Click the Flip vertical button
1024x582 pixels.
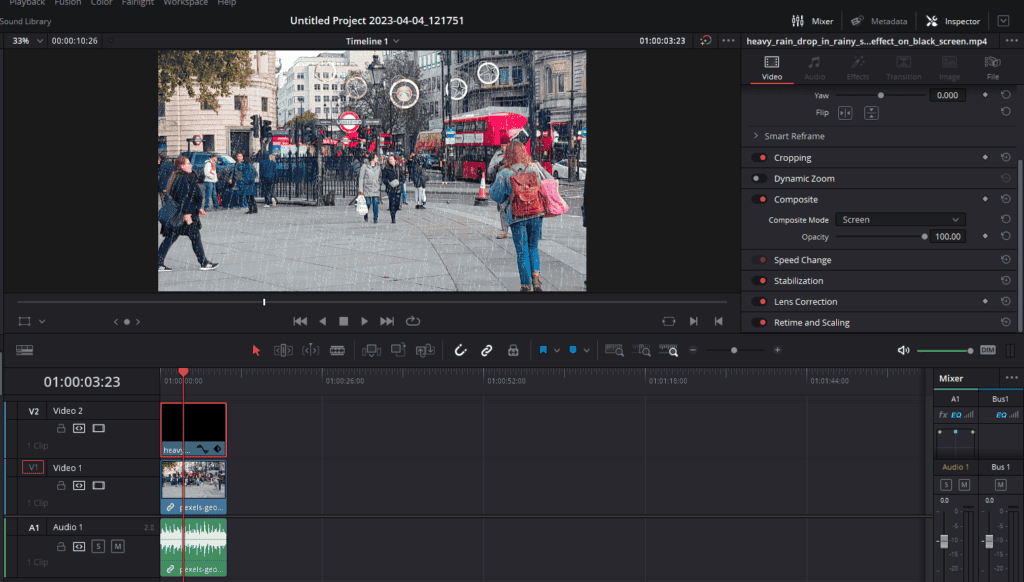pyautogui.click(x=871, y=113)
